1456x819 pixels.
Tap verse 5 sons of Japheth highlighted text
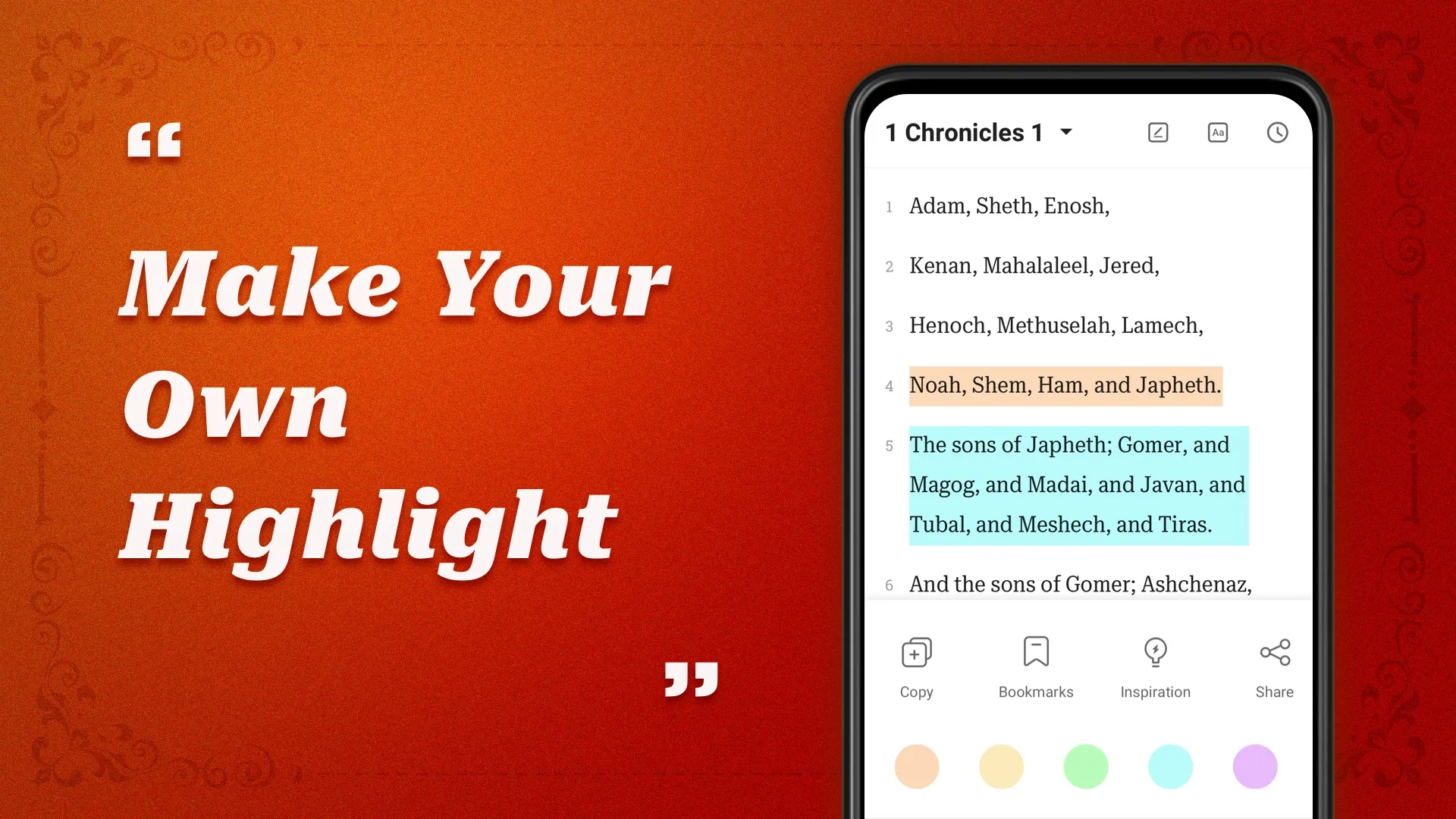pyautogui.click(x=1077, y=484)
